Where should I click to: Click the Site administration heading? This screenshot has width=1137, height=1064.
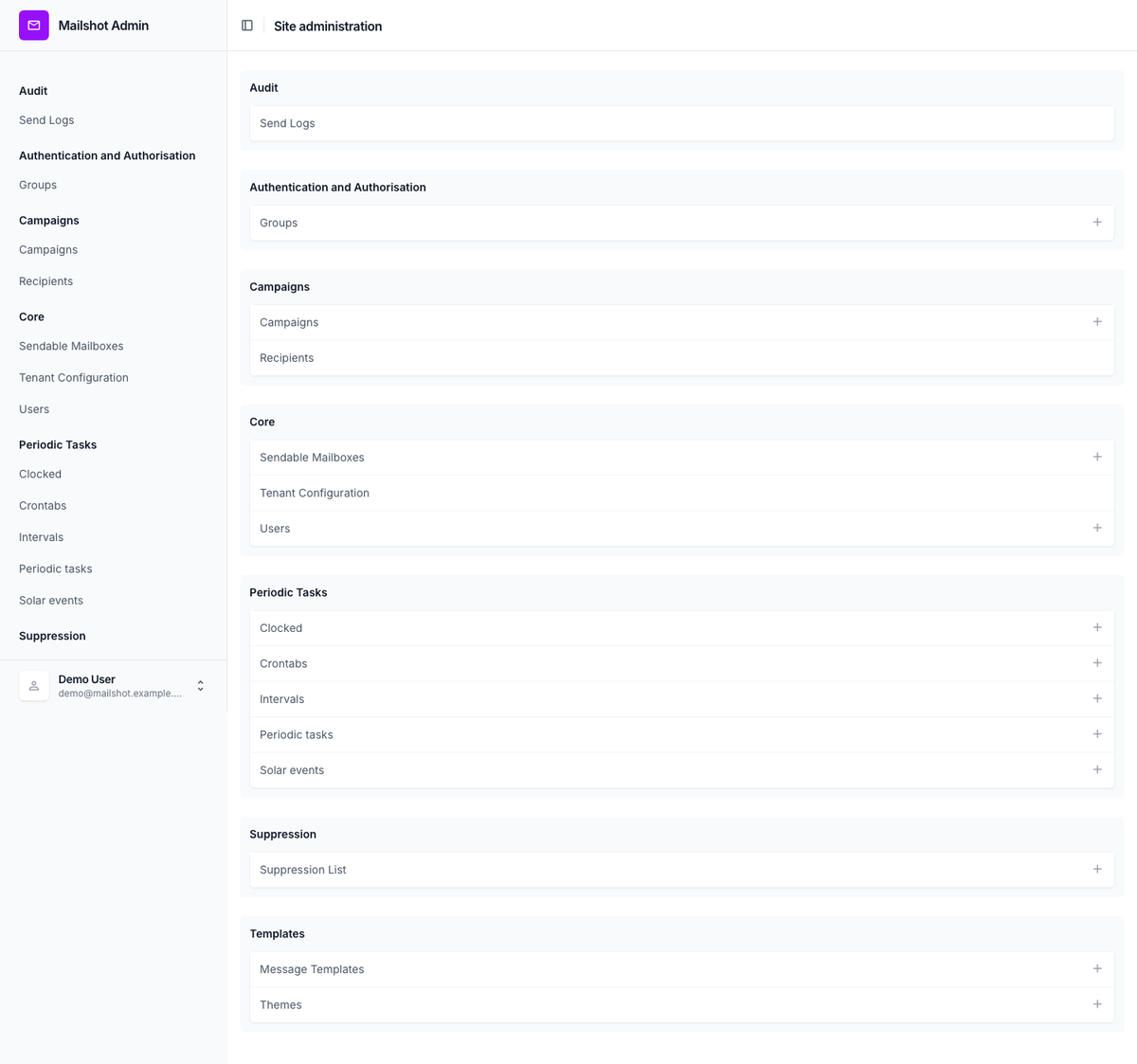328,27
